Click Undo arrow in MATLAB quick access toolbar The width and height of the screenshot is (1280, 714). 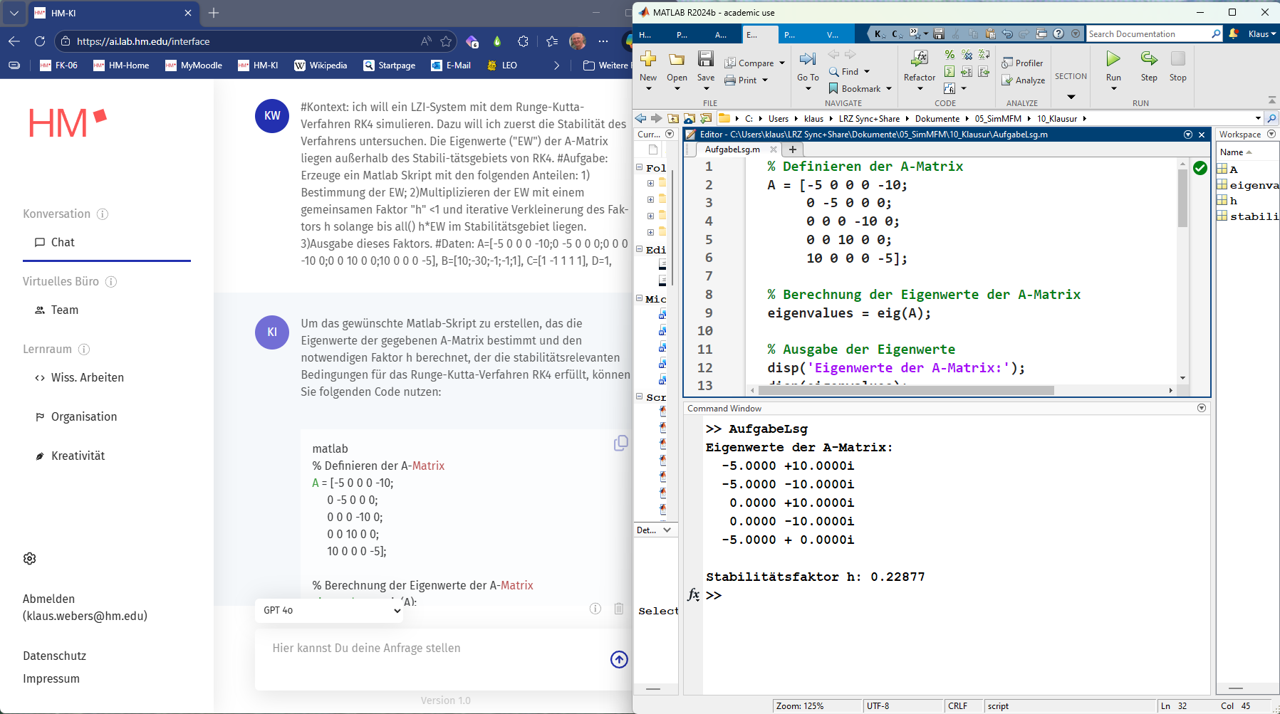[1007, 34]
